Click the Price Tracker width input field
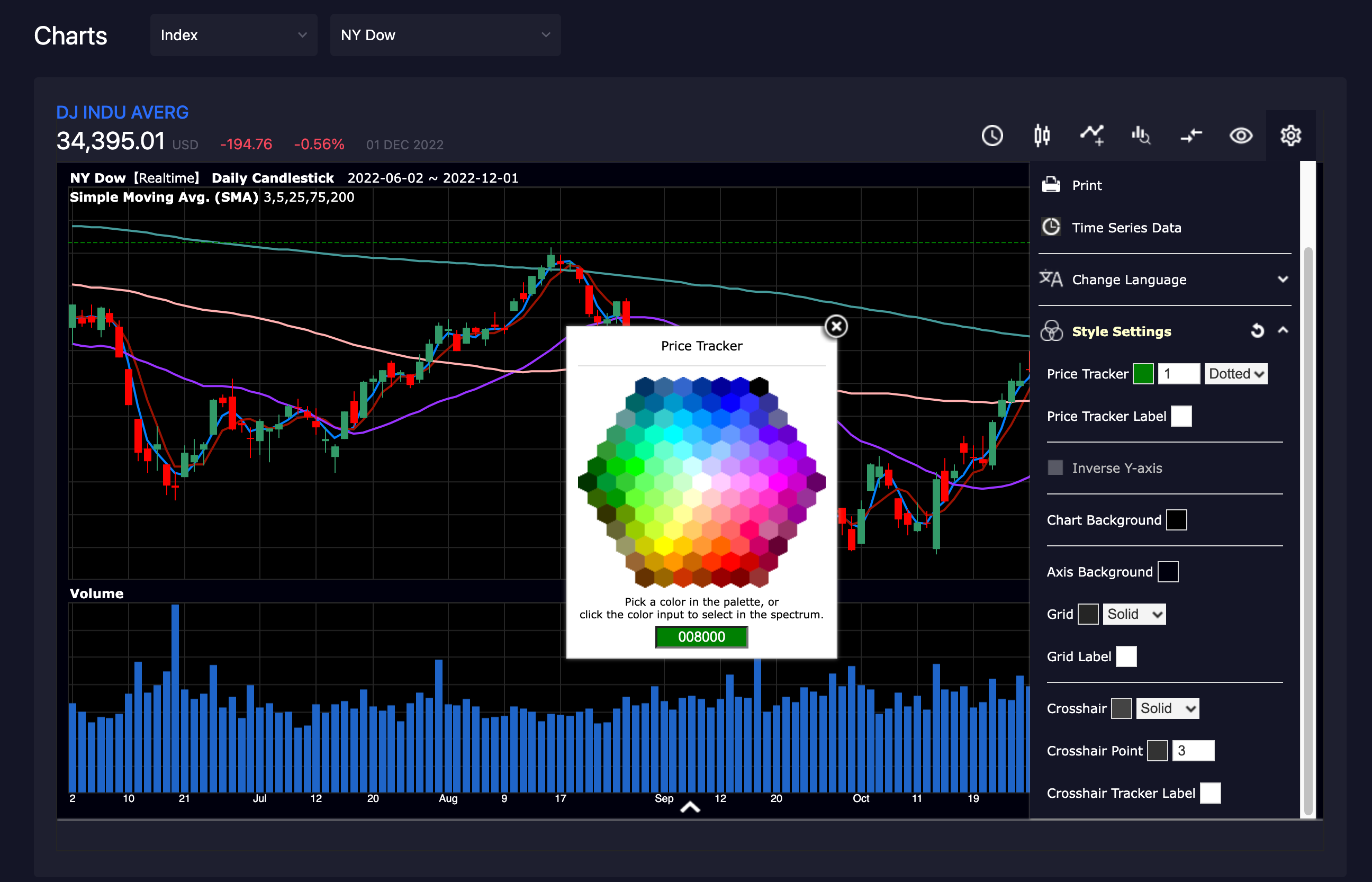Image resolution: width=1372 pixels, height=882 pixels. point(1178,374)
